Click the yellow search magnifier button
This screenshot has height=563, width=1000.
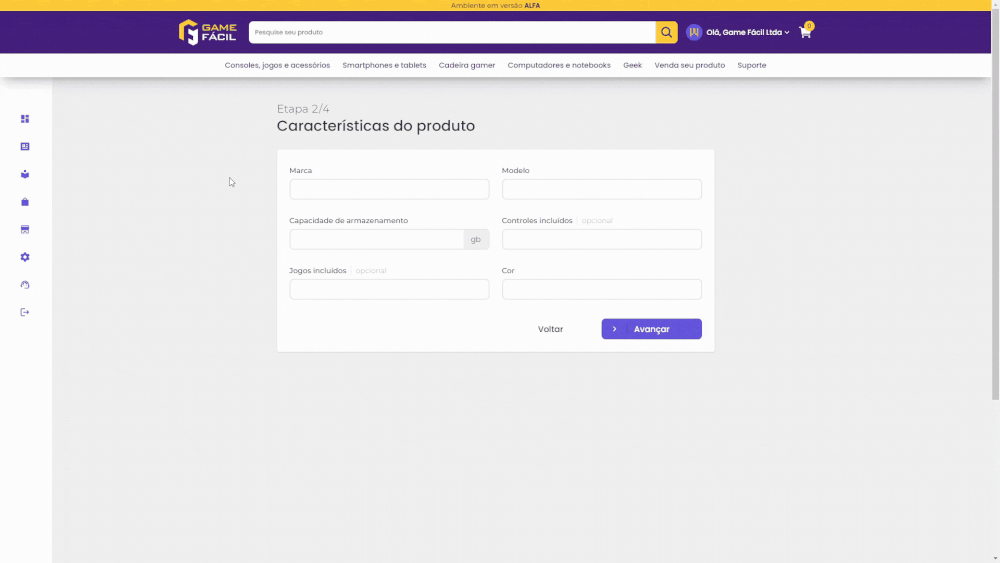click(x=666, y=32)
